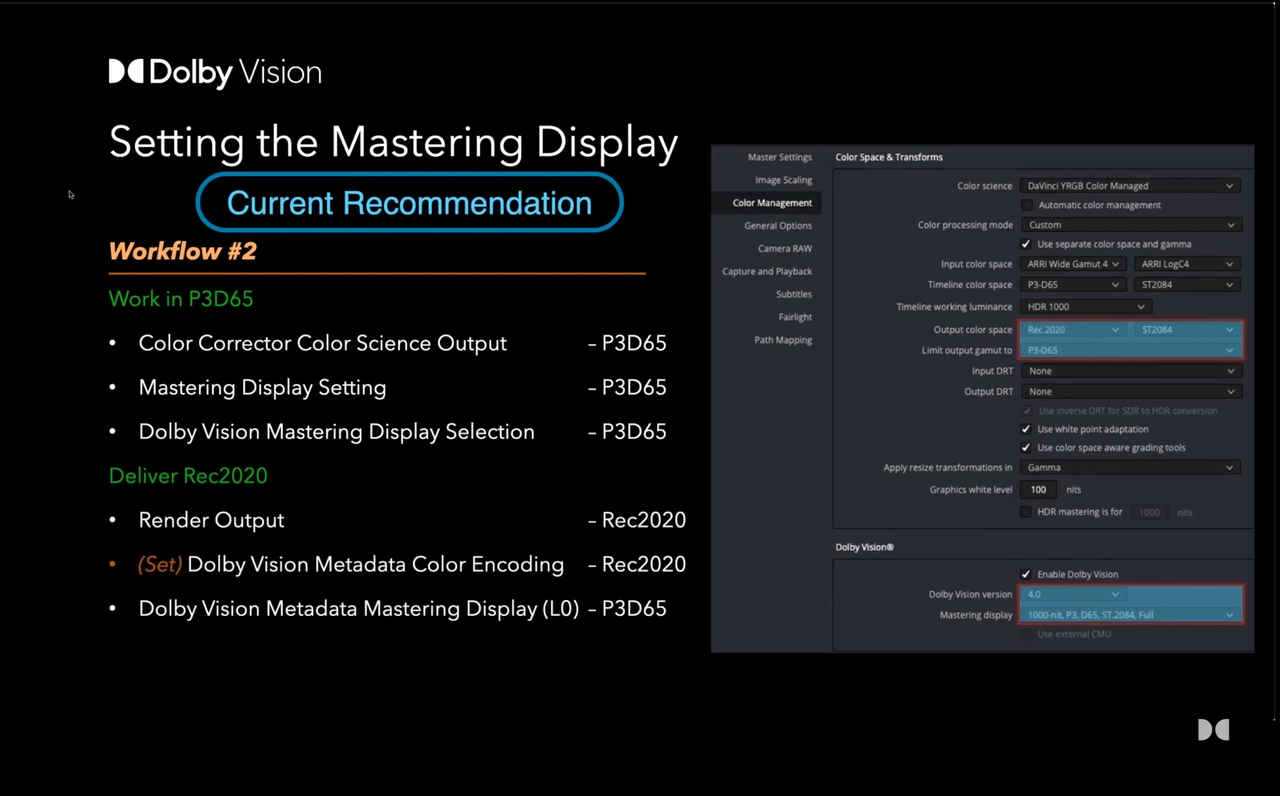
Task: Open Output color space Rec.2020 dropdown
Action: pyautogui.click(x=1073, y=330)
